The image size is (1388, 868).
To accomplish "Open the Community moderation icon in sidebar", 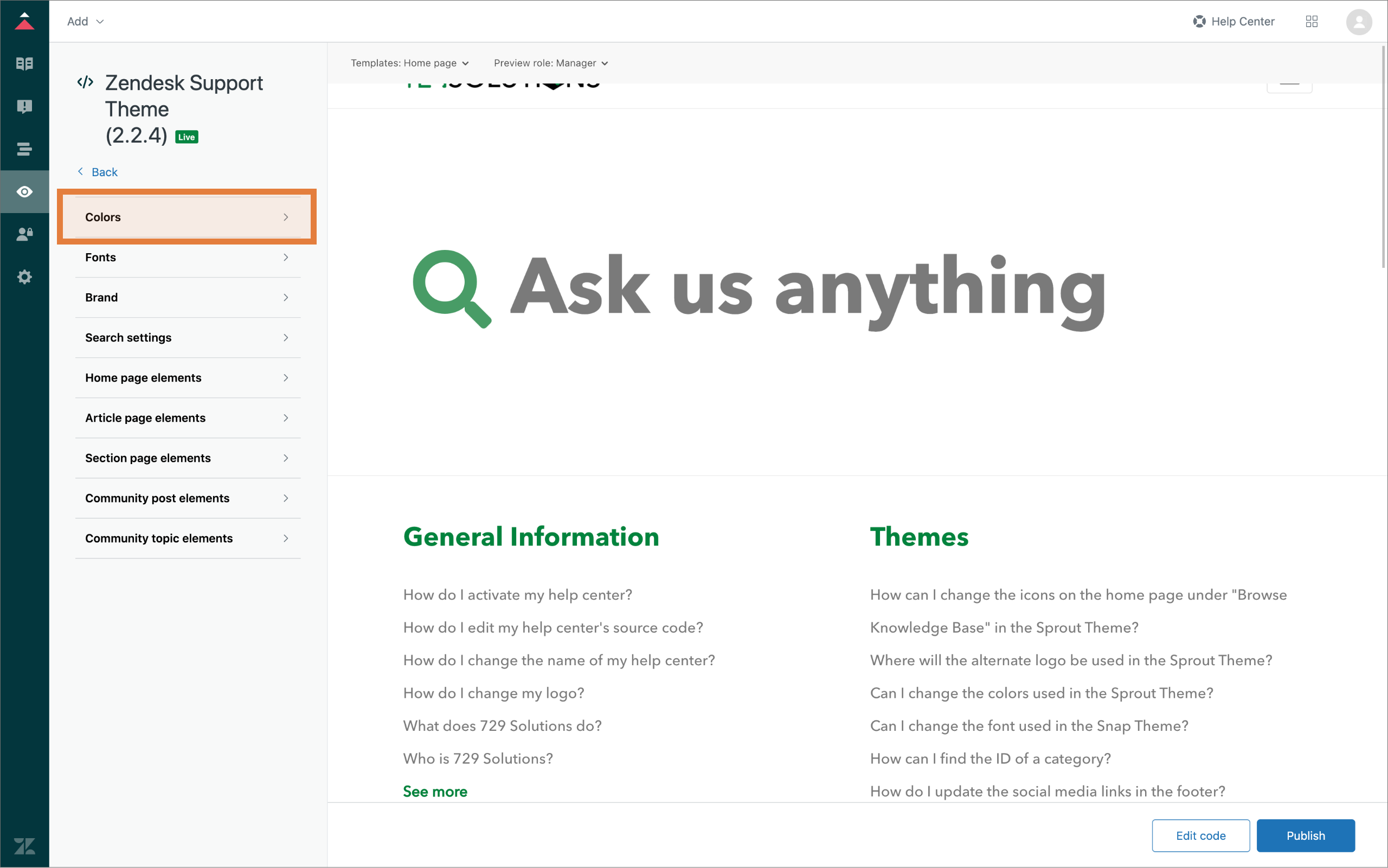I will tap(24, 106).
